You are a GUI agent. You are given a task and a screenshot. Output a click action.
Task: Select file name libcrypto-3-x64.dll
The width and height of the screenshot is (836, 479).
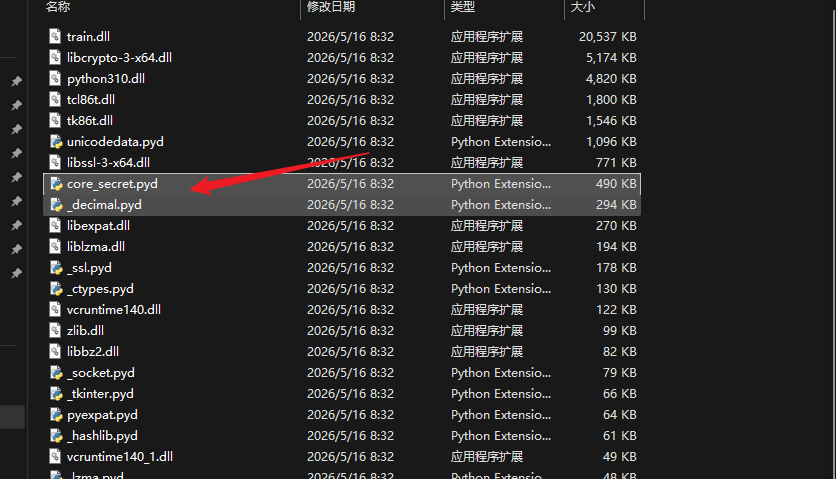click(x=119, y=58)
